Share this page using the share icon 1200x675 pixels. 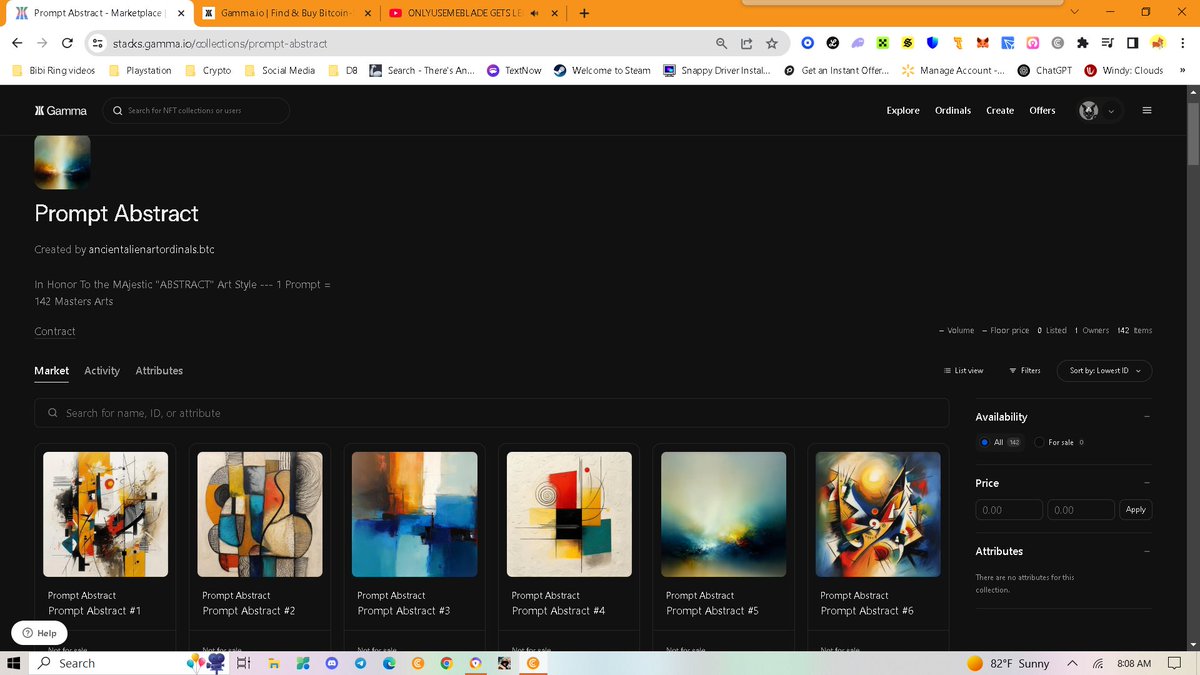747,43
